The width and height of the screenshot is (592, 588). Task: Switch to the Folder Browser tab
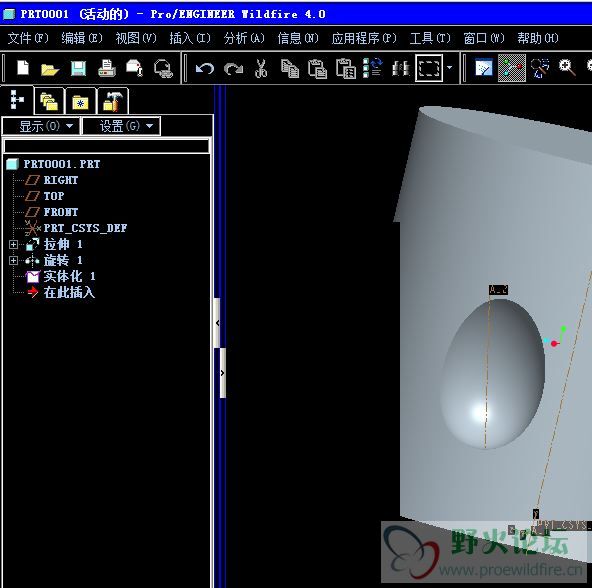(x=49, y=101)
